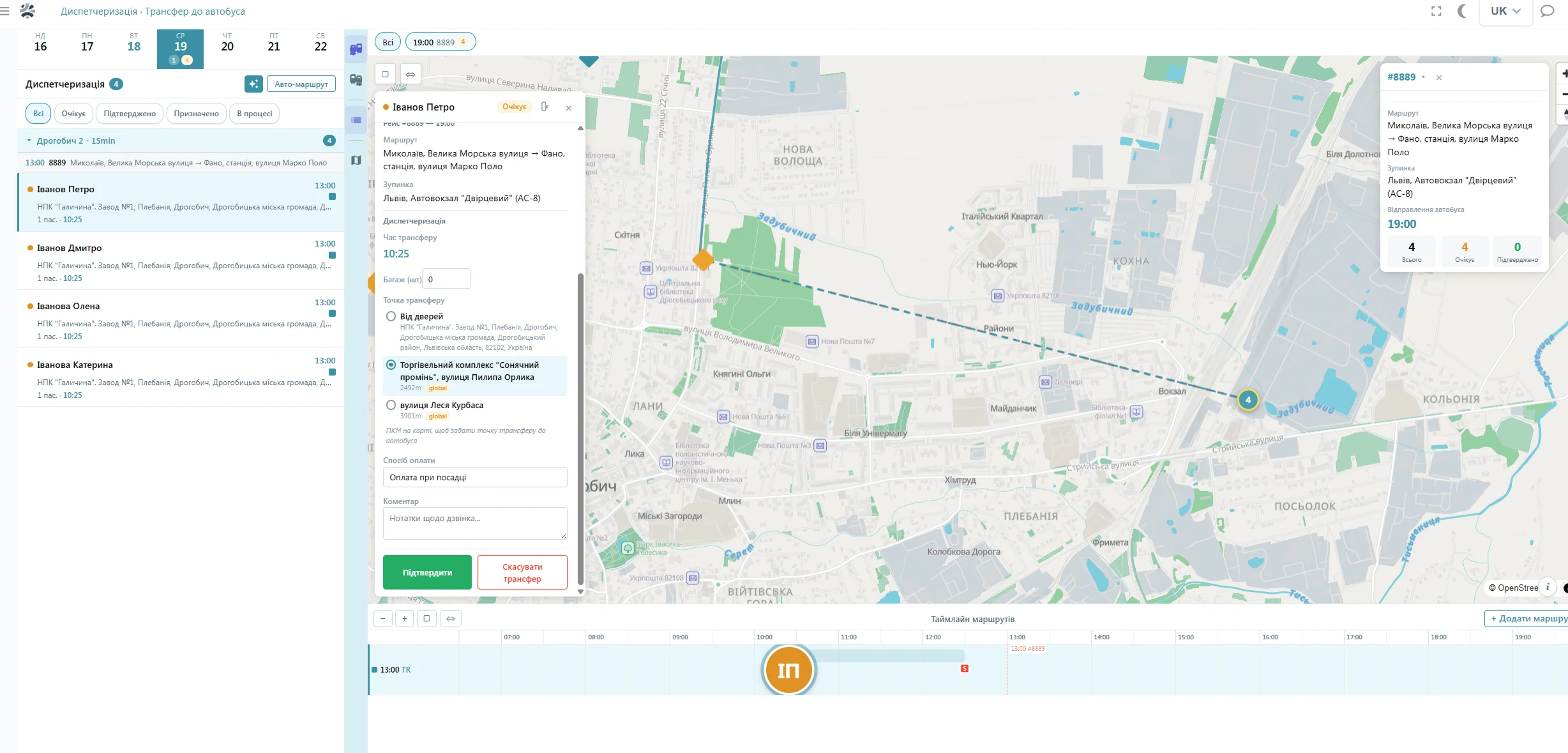Open the hamburger navigation menu
The image size is (1568, 753).
coord(5,11)
